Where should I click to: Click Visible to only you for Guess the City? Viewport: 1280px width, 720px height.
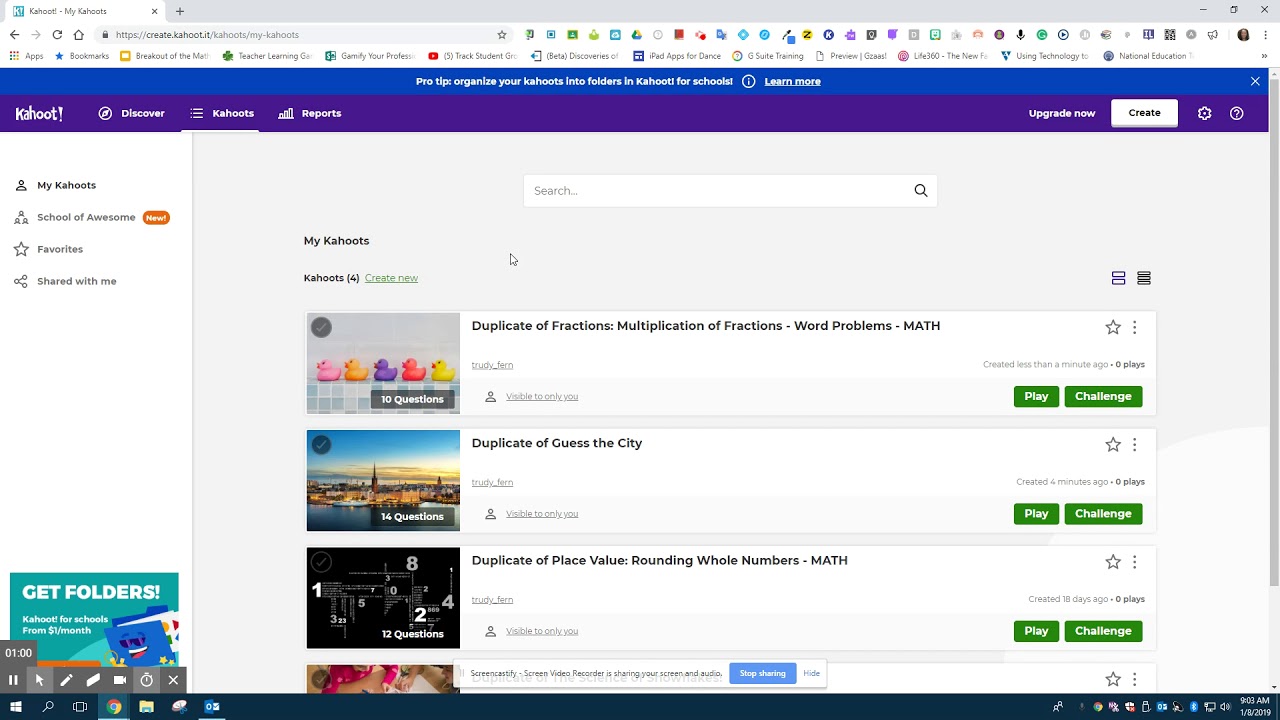(542, 514)
